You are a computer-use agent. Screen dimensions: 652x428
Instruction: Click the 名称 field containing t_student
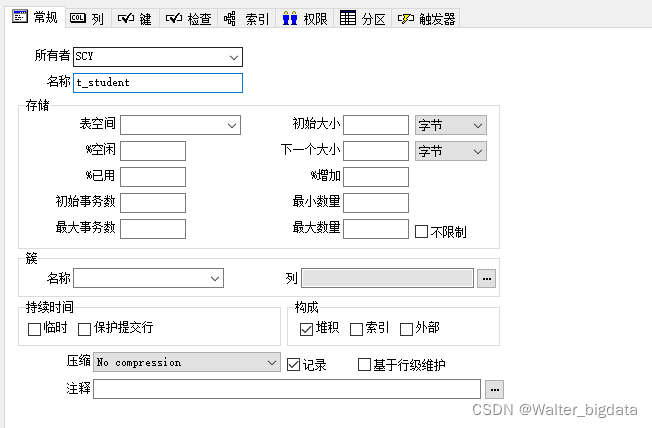coord(158,83)
